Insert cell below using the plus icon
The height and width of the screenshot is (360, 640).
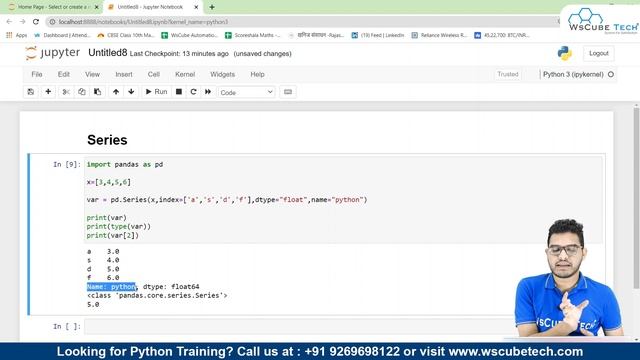click(48, 92)
